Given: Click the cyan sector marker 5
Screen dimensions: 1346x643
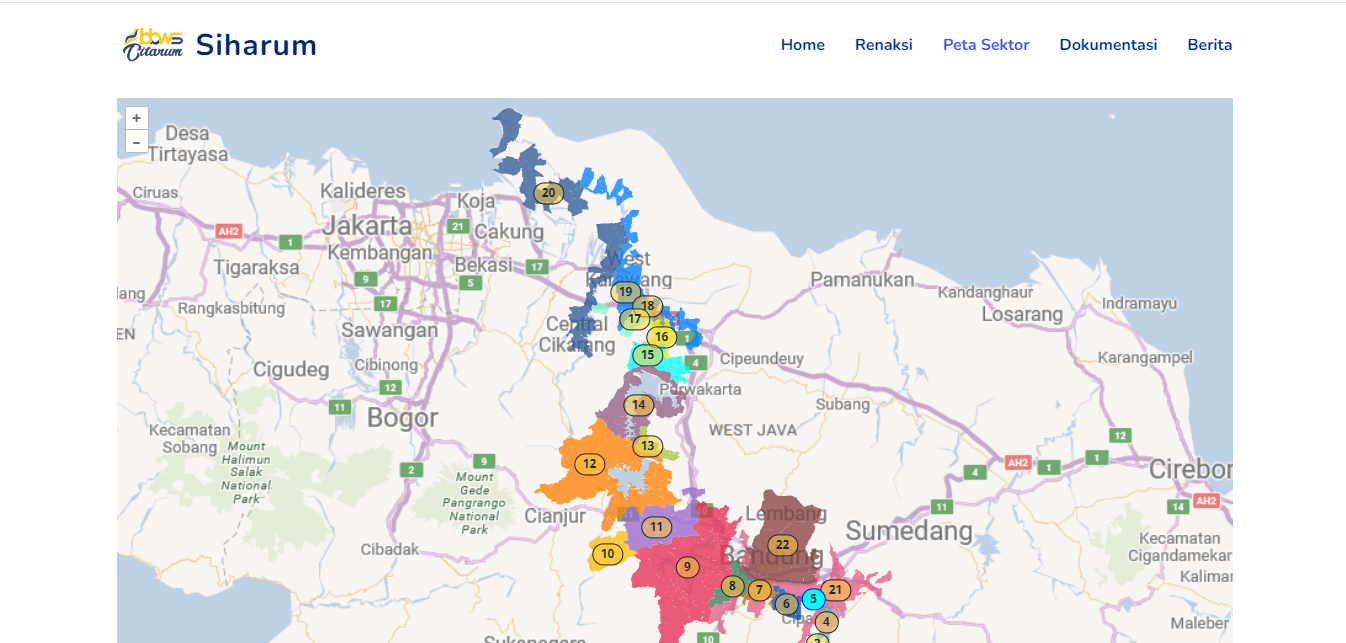Looking at the screenshot, I should tap(813, 599).
